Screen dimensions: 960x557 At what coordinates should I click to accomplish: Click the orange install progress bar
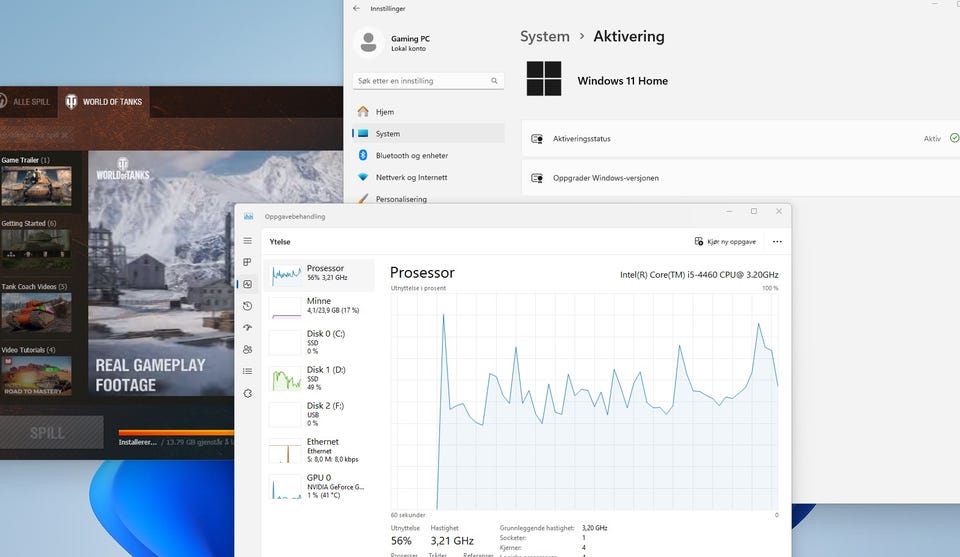pyautogui.click(x=176, y=433)
